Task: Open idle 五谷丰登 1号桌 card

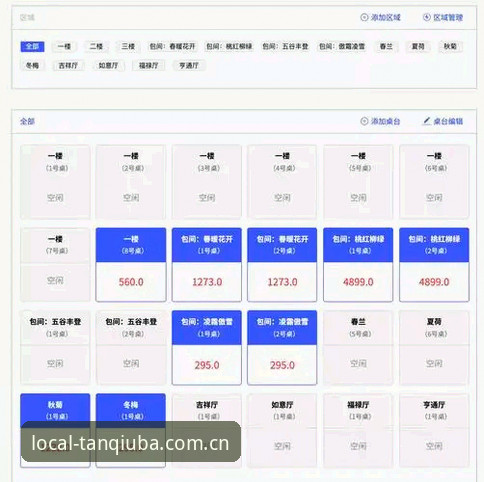Action: [x=55, y=348]
